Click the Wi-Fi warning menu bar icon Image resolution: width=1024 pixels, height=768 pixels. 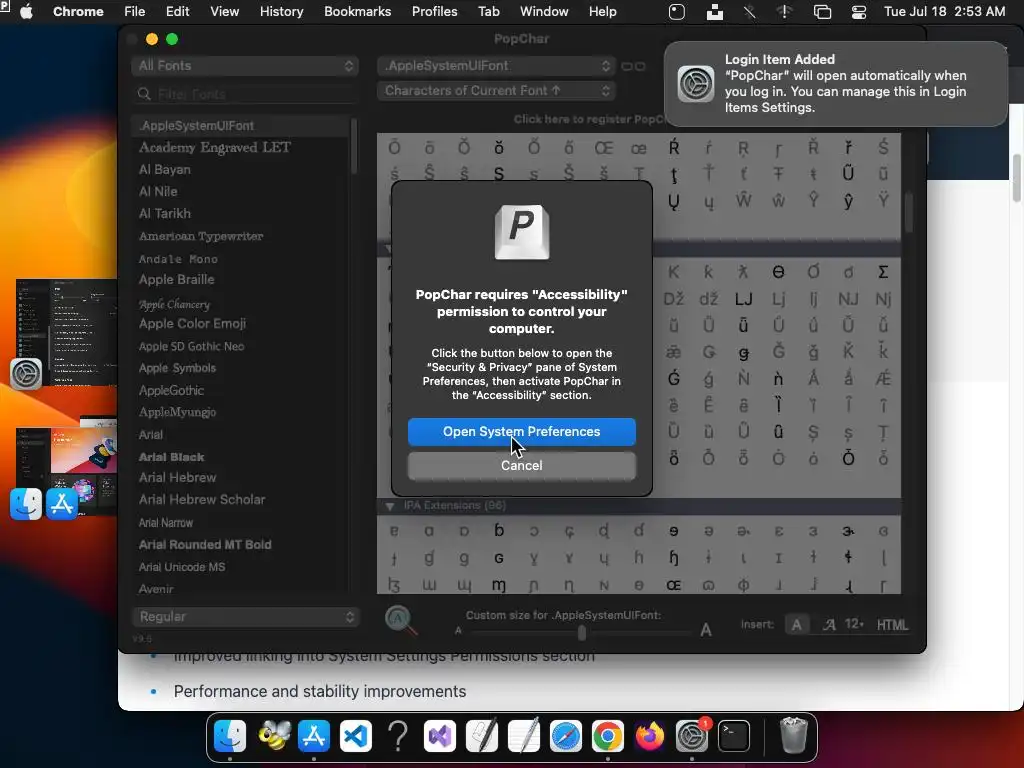coord(784,12)
